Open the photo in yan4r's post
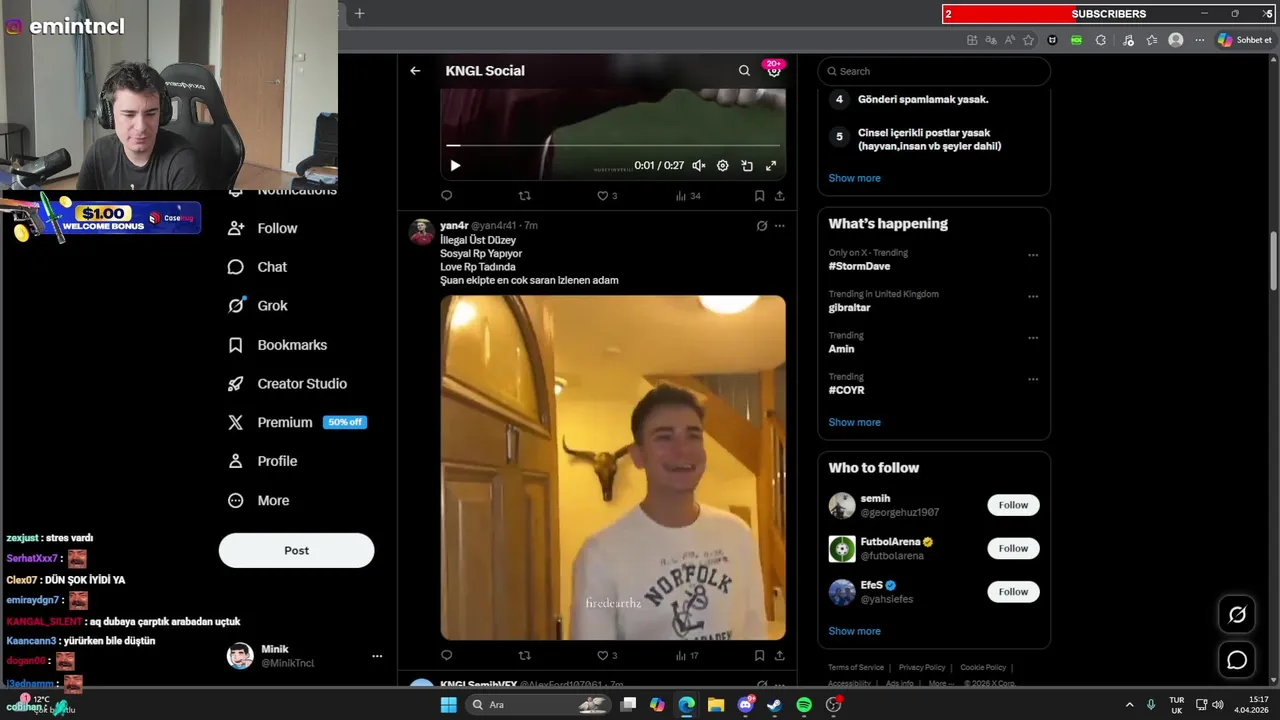 coord(613,467)
